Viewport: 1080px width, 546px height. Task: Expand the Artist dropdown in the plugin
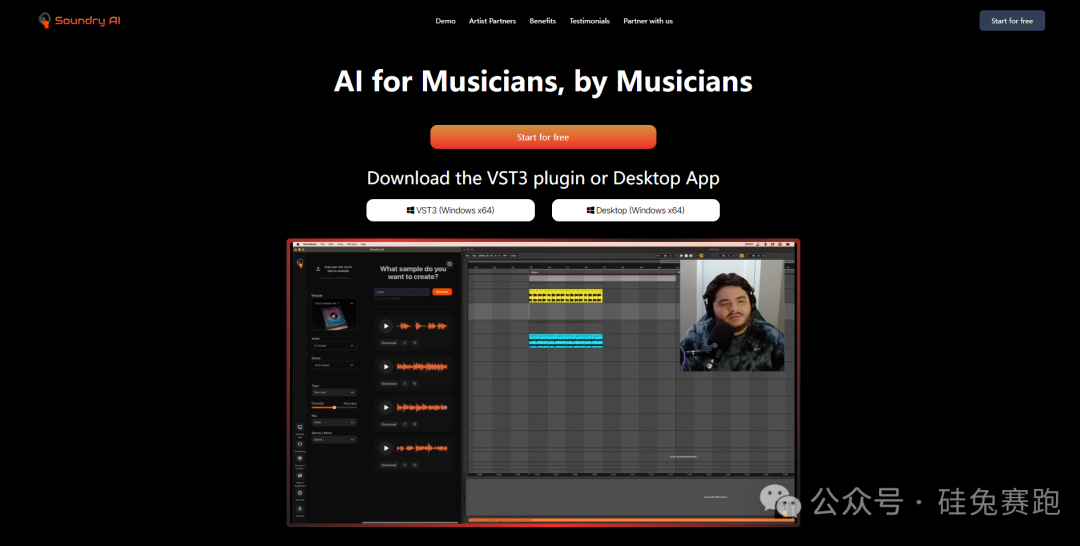(x=333, y=346)
